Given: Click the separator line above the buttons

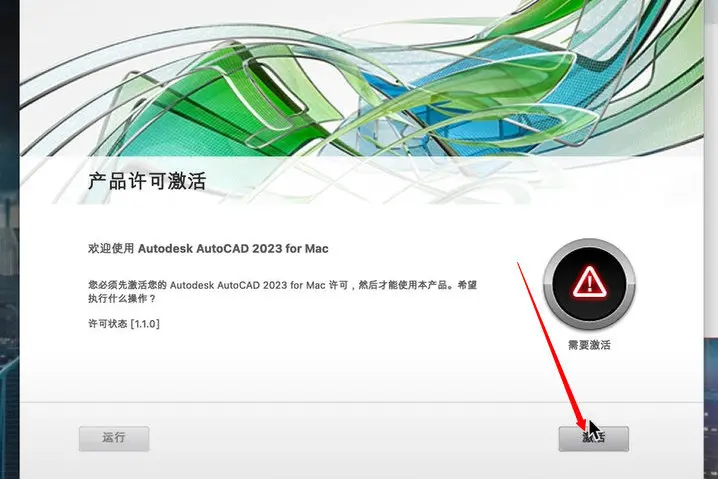Looking at the screenshot, I should [x=362, y=403].
